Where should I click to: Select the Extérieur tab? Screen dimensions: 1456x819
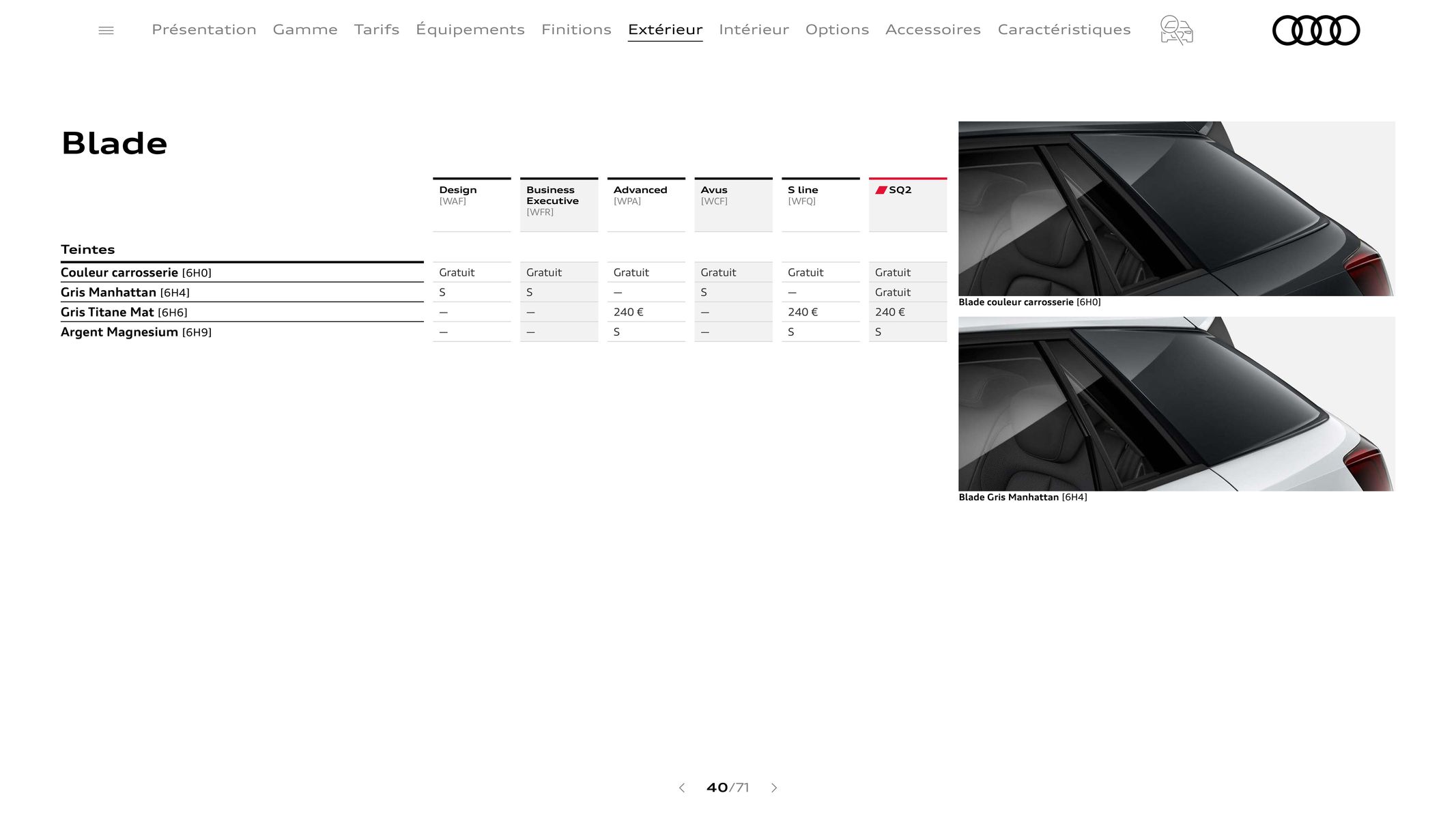[666, 29]
